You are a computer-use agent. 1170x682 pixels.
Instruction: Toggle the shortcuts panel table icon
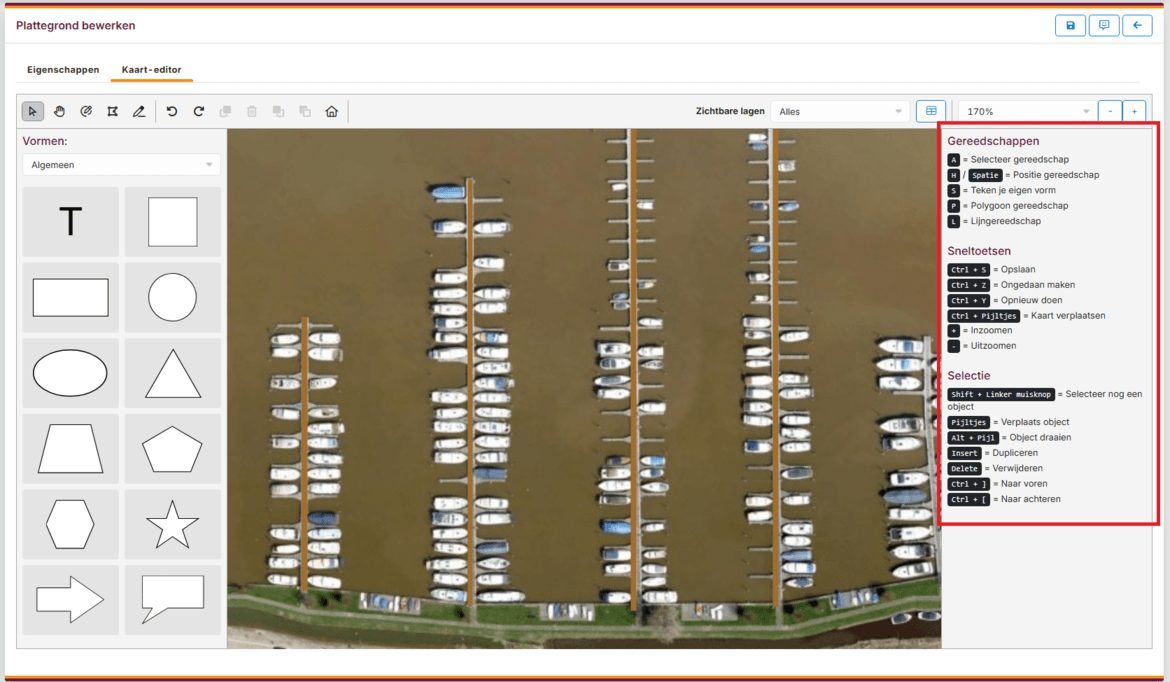[x=930, y=111]
